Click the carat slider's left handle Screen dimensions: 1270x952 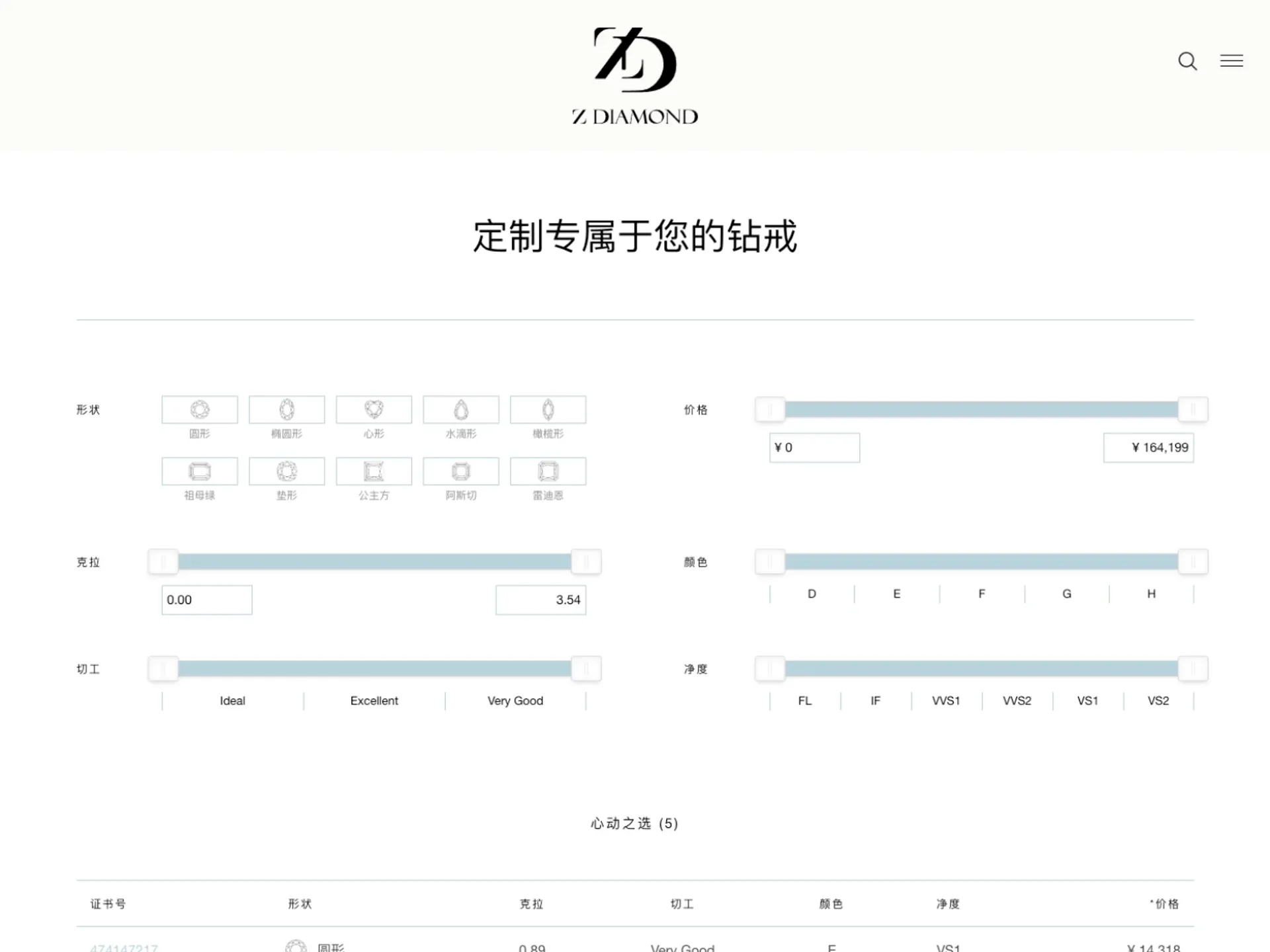pos(163,562)
